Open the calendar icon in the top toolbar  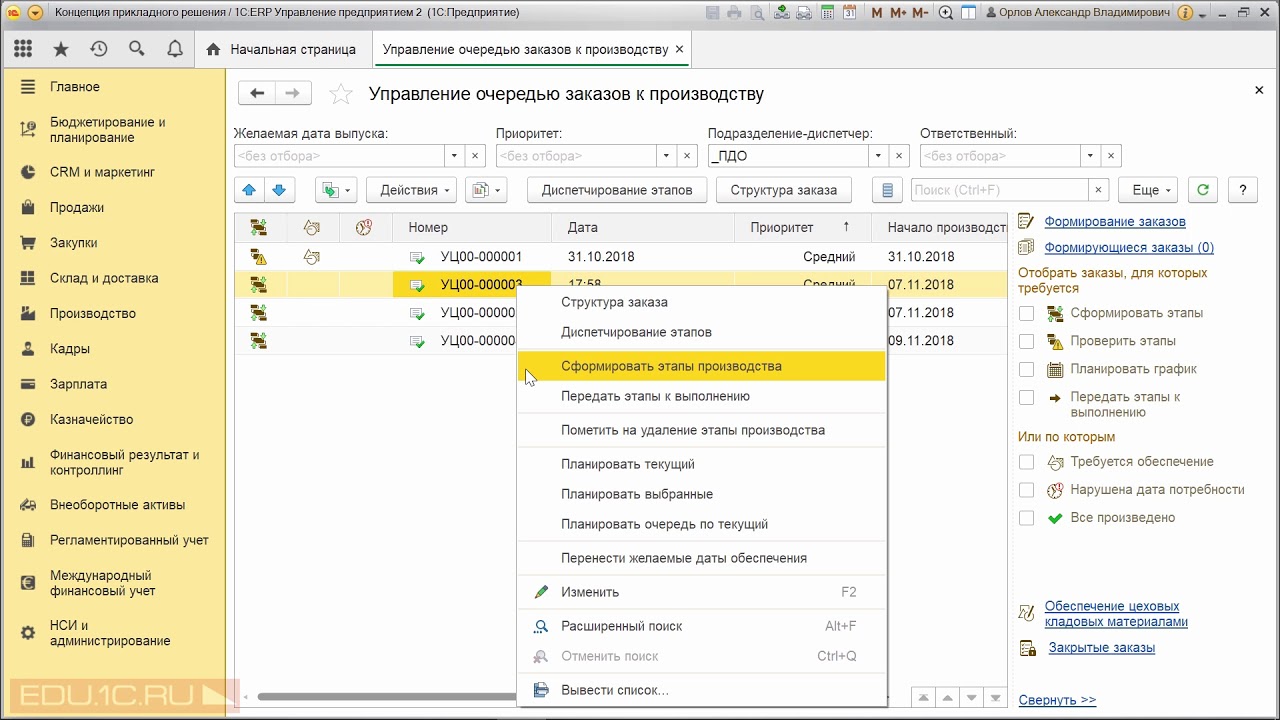849,12
